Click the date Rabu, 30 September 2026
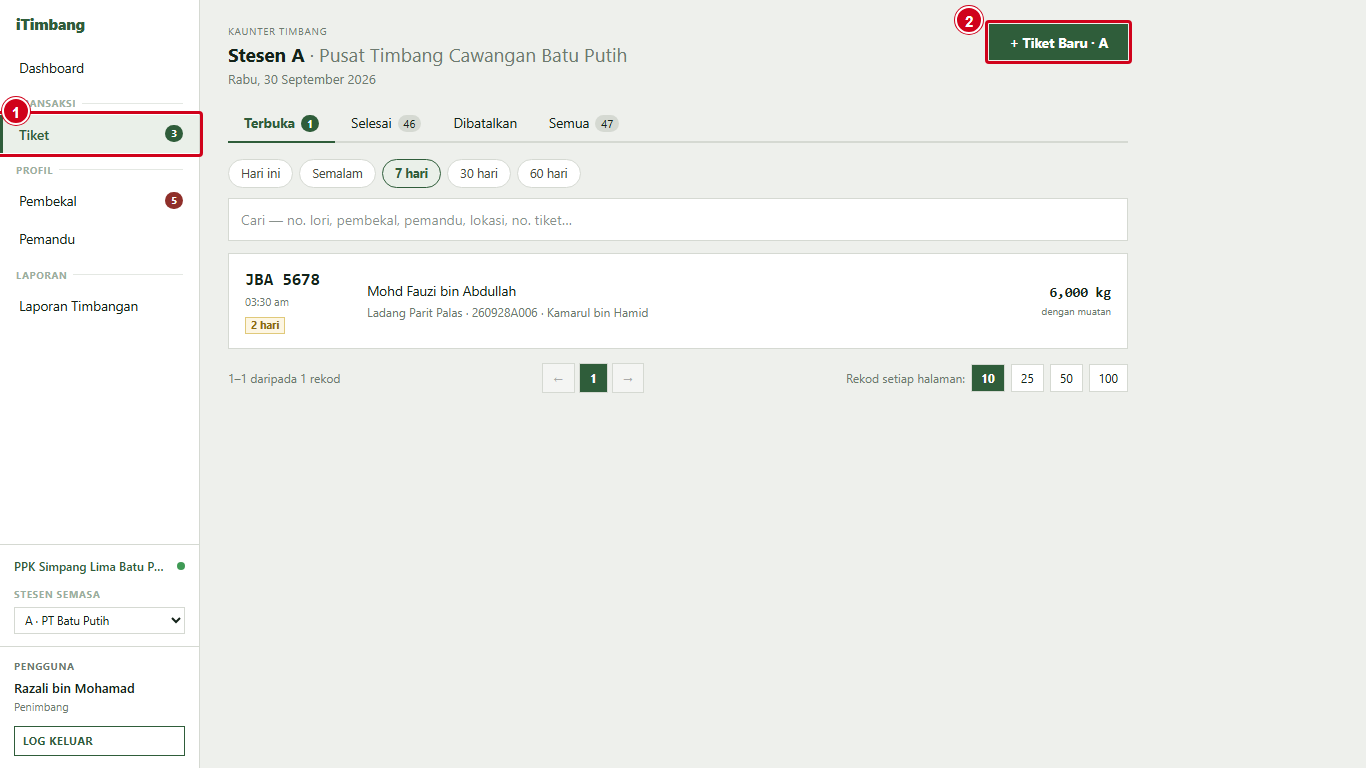Viewport: 1366px width, 768px height. [302, 79]
